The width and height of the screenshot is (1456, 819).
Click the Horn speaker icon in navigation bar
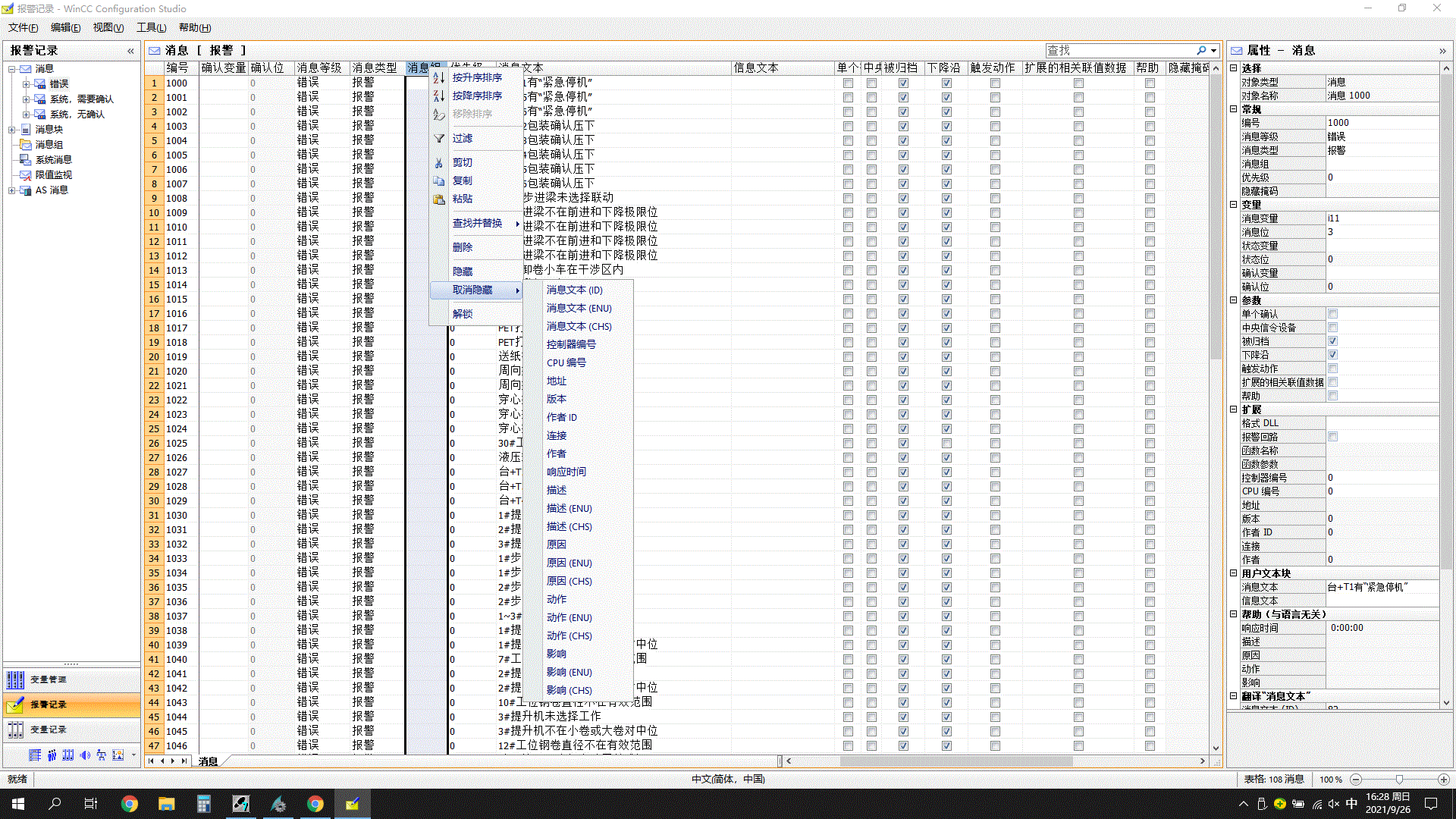coord(84,755)
